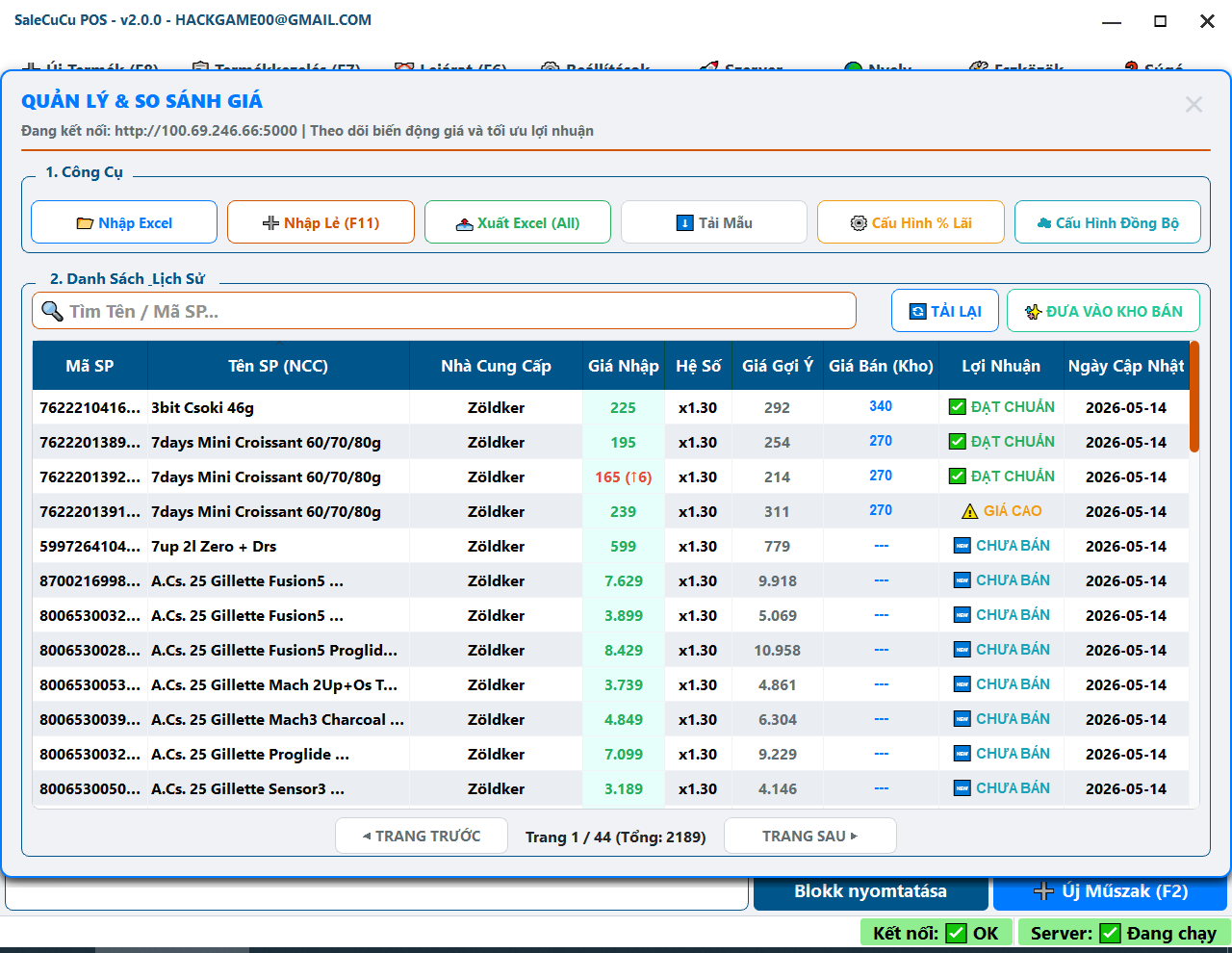This screenshot has height=953, width=1232.
Task: Click ĐẠT CHUẨN checkmark for 3bit Csoki 46g
Action: click(x=958, y=407)
